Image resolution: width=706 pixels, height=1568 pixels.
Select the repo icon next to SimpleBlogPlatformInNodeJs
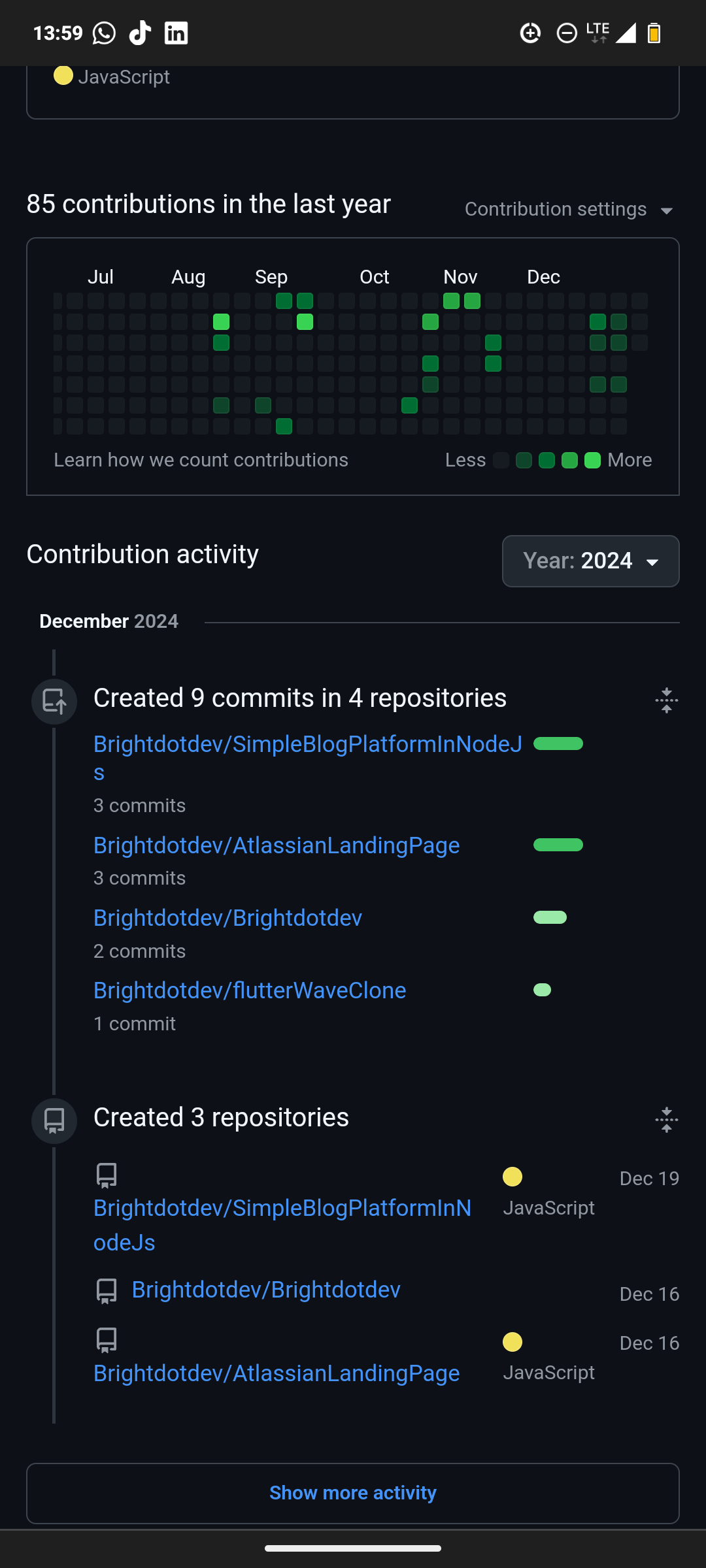pyautogui.click(x=105, y=1174)
